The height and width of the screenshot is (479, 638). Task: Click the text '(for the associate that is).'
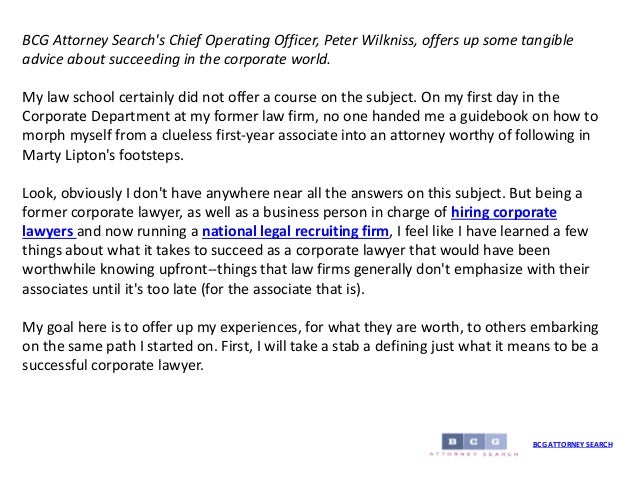tap(283, 289)
